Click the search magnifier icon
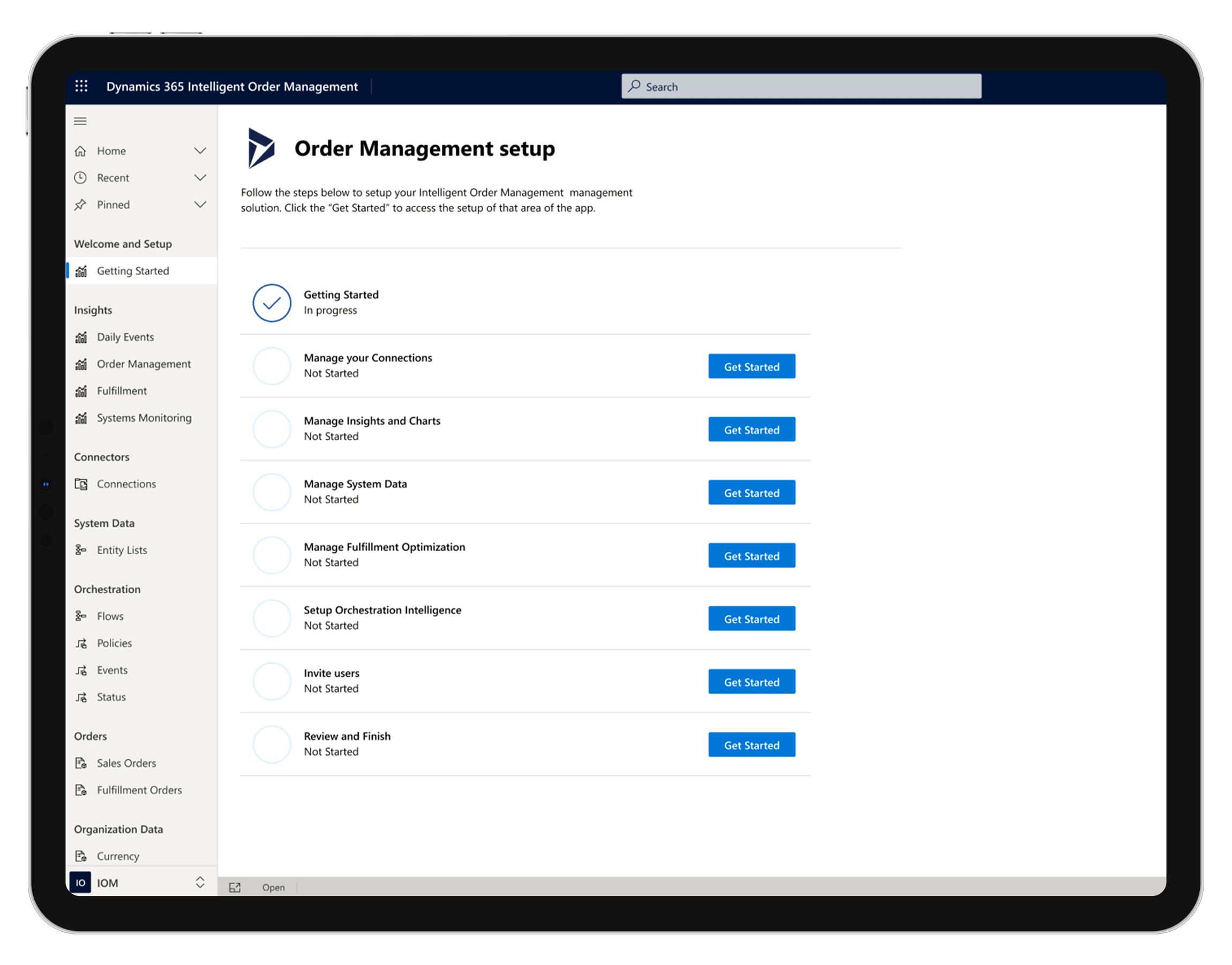This screenshot has width=1232, height=965. tap(634, 86)
